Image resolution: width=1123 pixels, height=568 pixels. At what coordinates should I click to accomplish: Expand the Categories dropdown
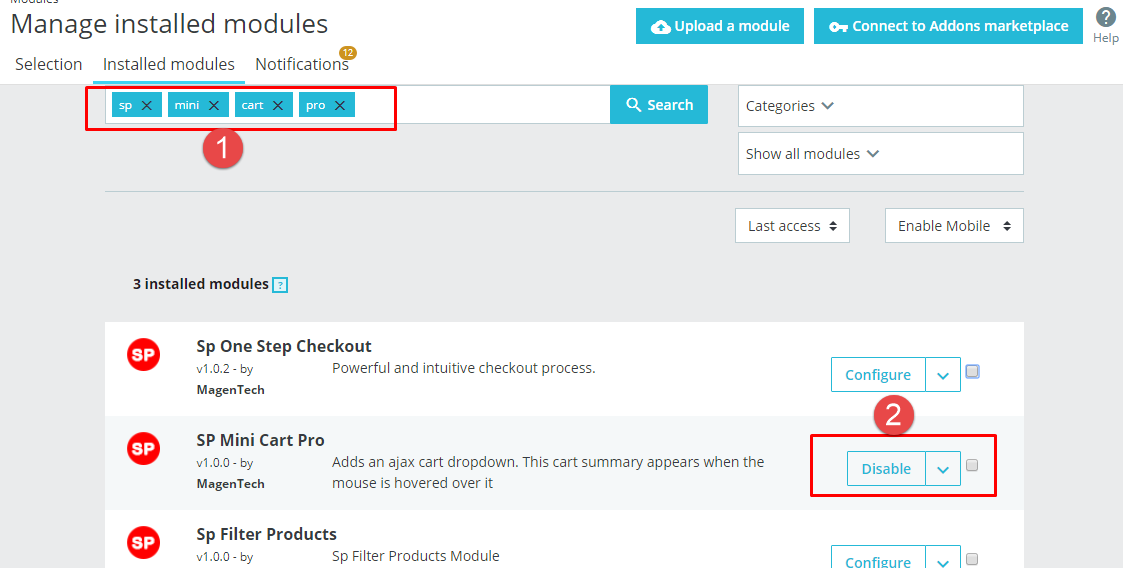[880, 106]
